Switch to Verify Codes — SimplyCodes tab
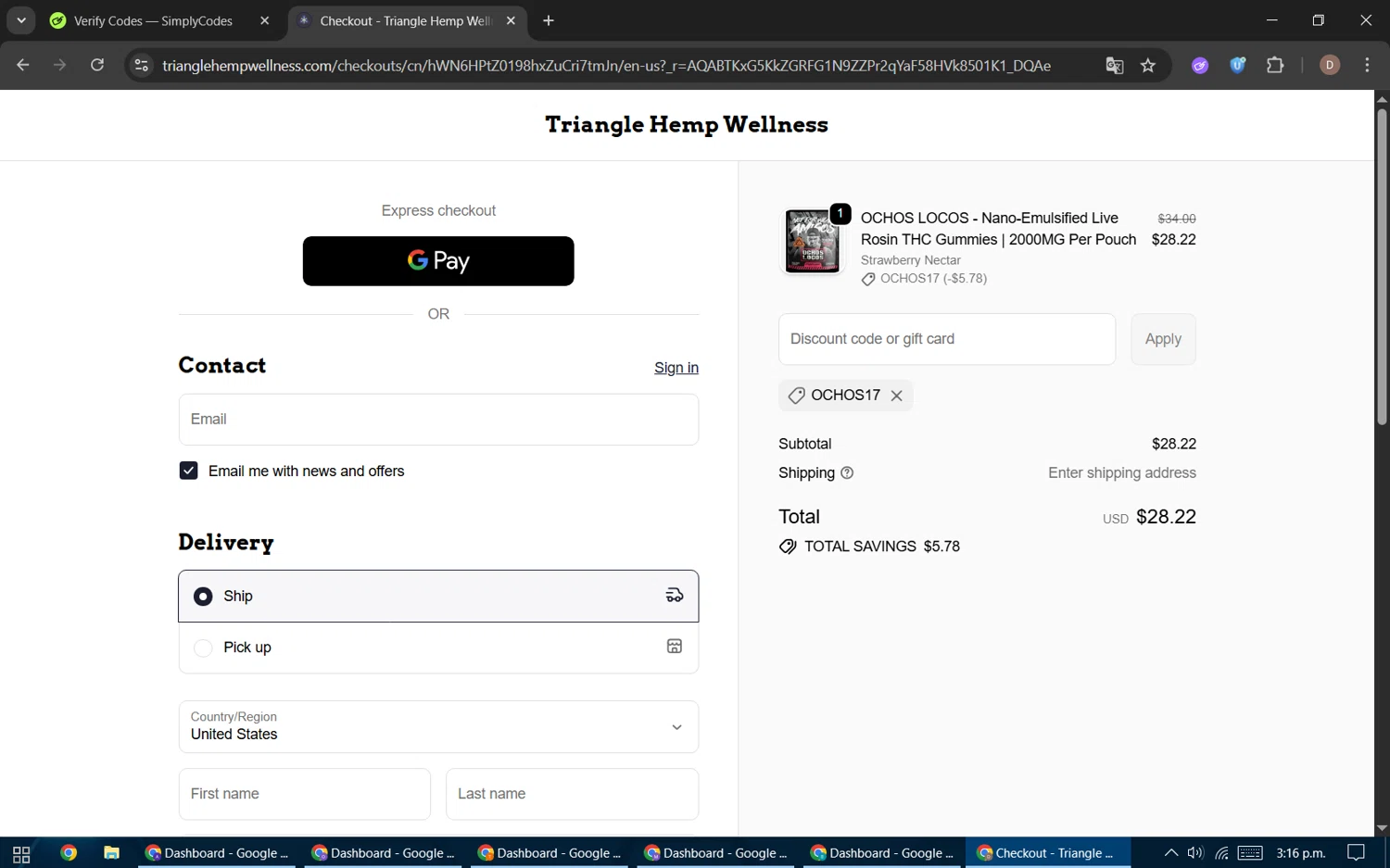 (153, 20)
